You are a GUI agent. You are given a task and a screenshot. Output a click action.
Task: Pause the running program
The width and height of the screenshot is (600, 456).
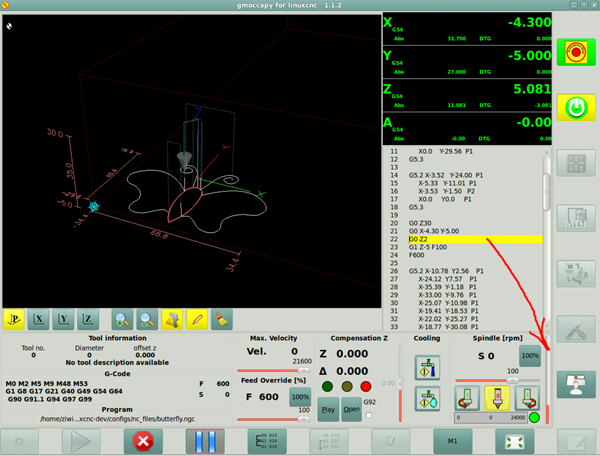coord(205,441)
